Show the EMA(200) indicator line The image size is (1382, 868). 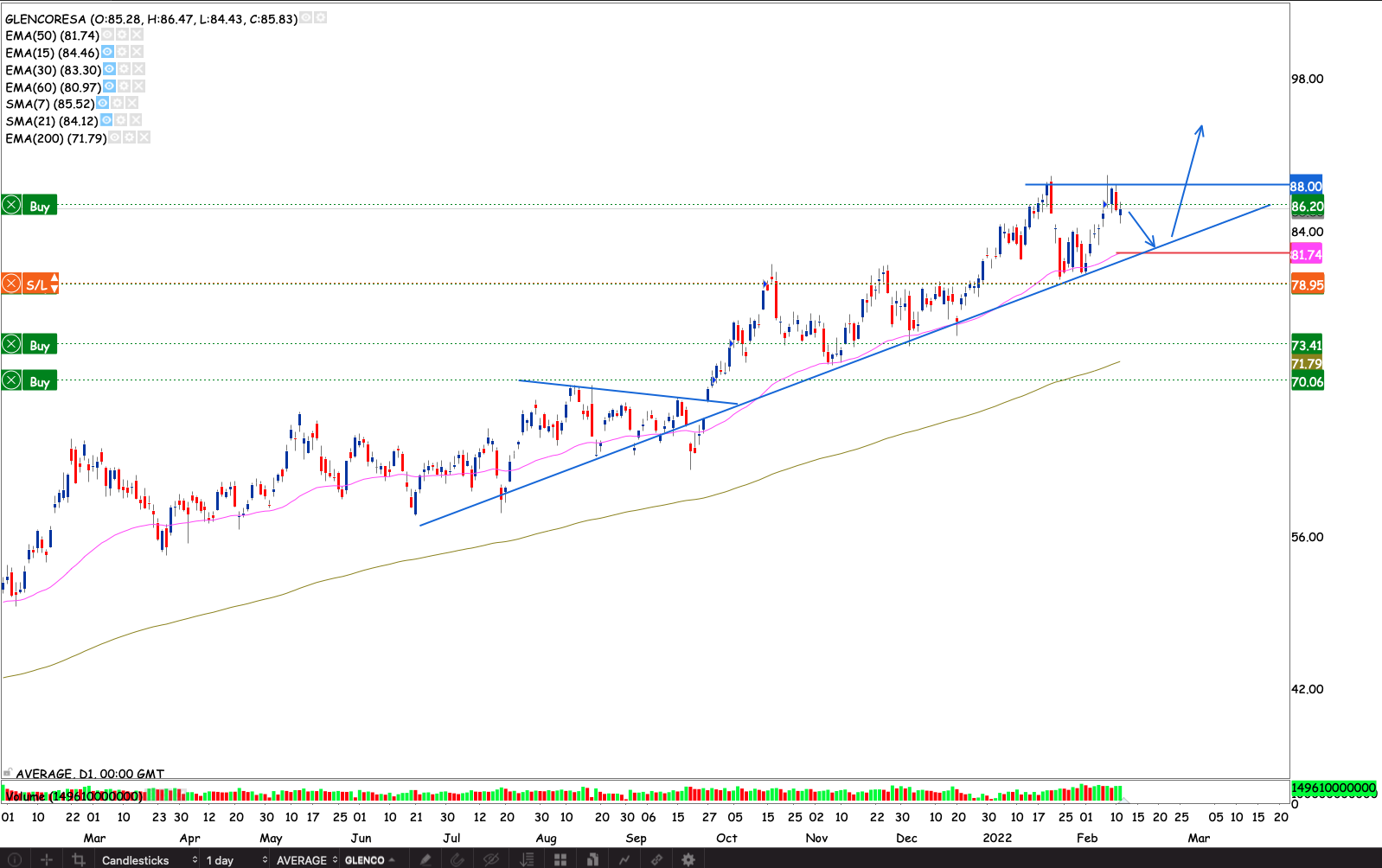pos(115,138)
